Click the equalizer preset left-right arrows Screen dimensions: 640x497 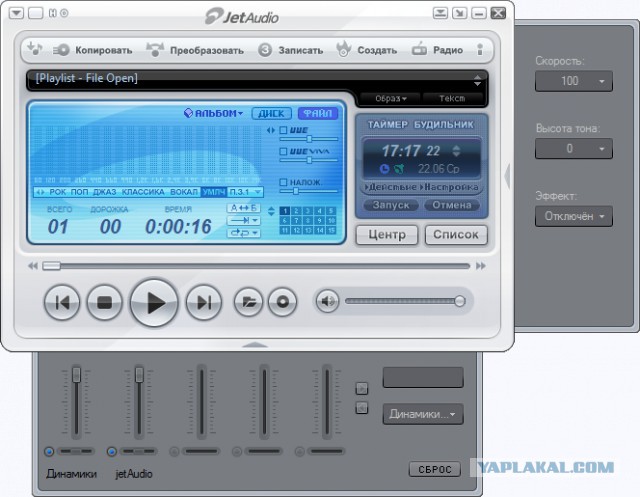point(40,192)
